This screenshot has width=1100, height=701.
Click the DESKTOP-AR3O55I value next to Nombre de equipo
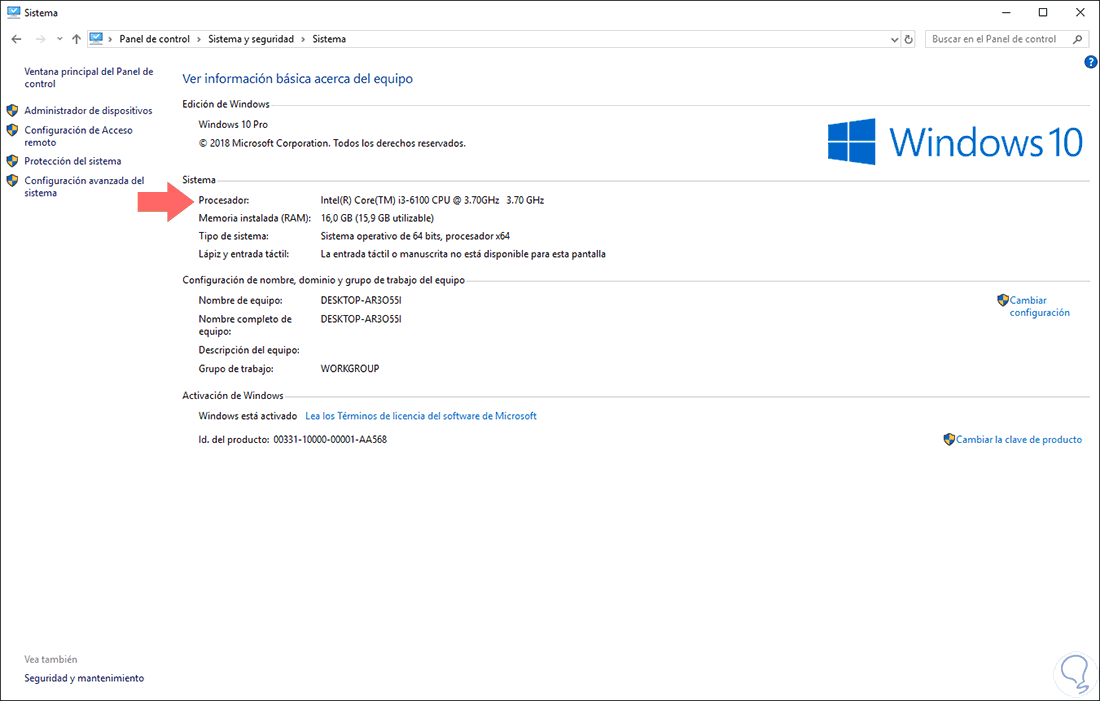[x=361, y=300]
